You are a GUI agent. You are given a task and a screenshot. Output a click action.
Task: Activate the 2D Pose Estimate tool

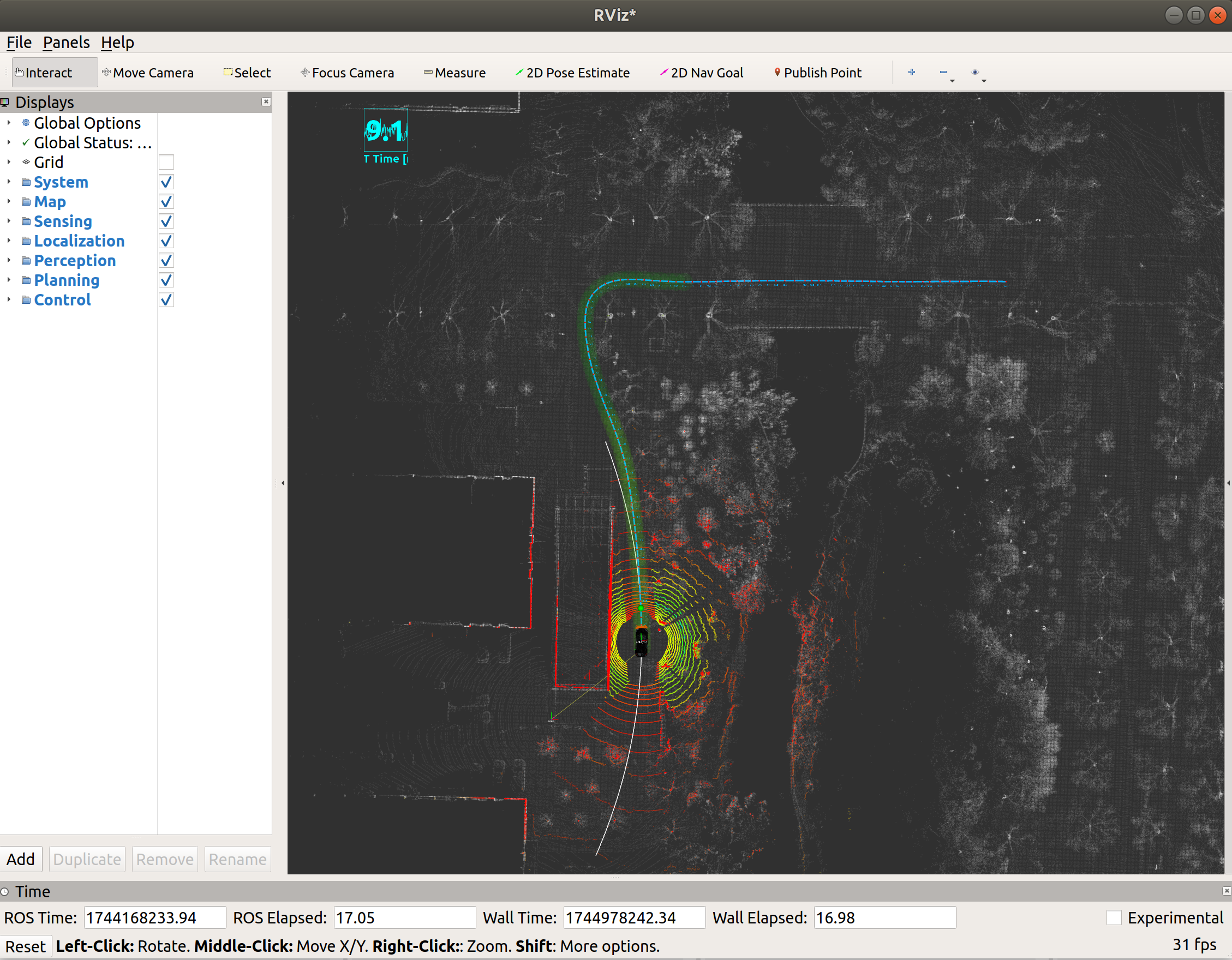coord(572,73)
